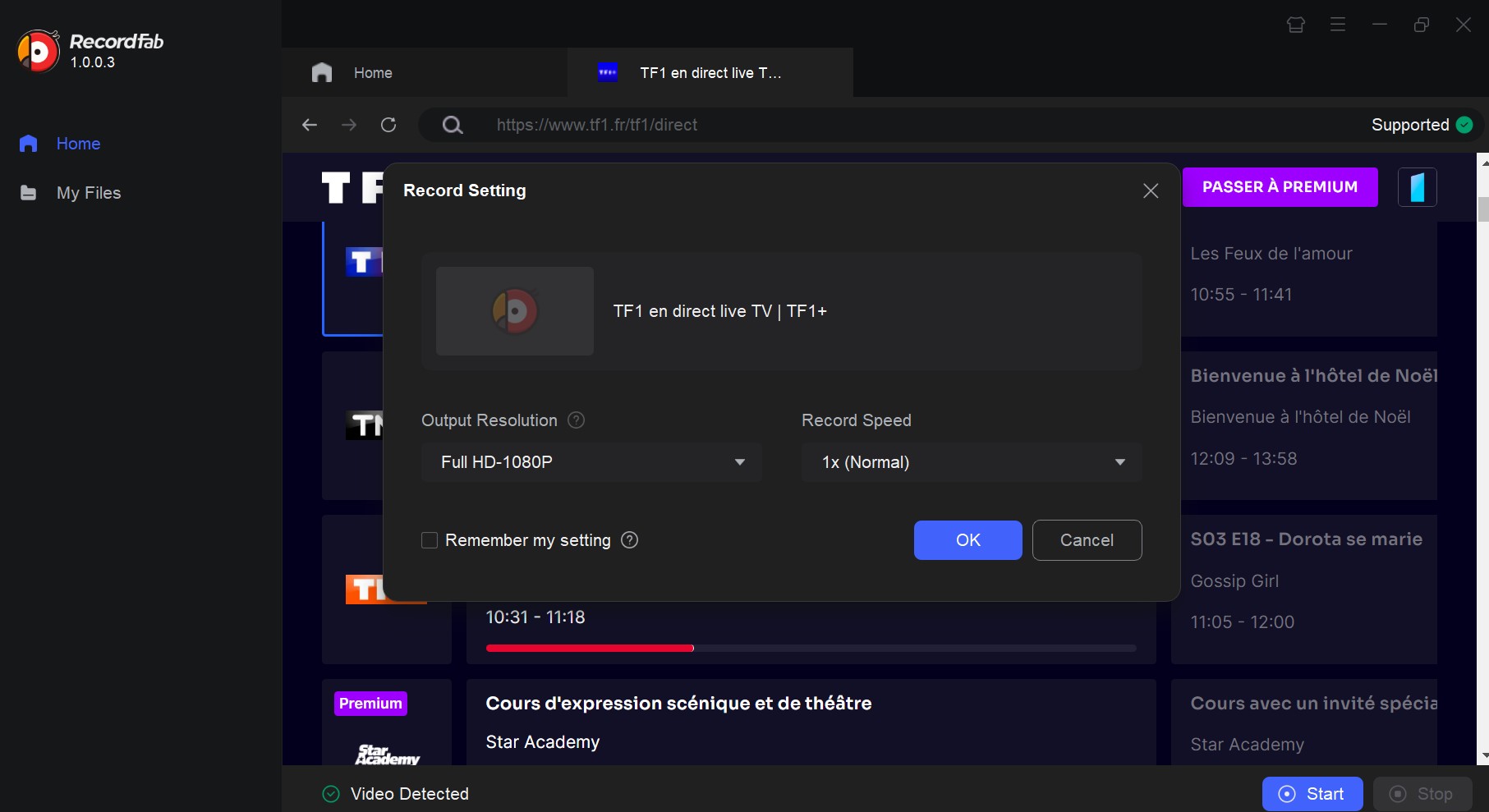1489x812 pixels.
Task: Open the hamburger menu in title bar
Action: [x=1338, y=25]
